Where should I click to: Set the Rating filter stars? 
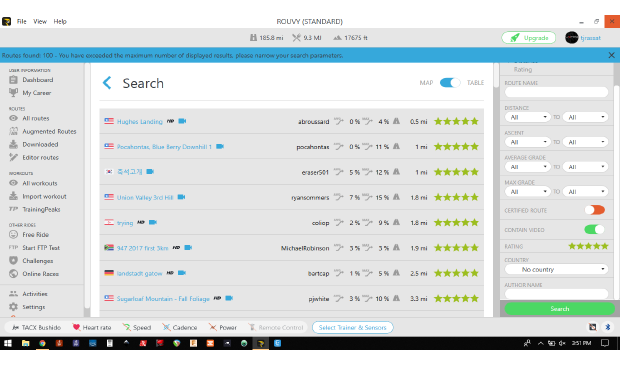[x=588, y=246]
